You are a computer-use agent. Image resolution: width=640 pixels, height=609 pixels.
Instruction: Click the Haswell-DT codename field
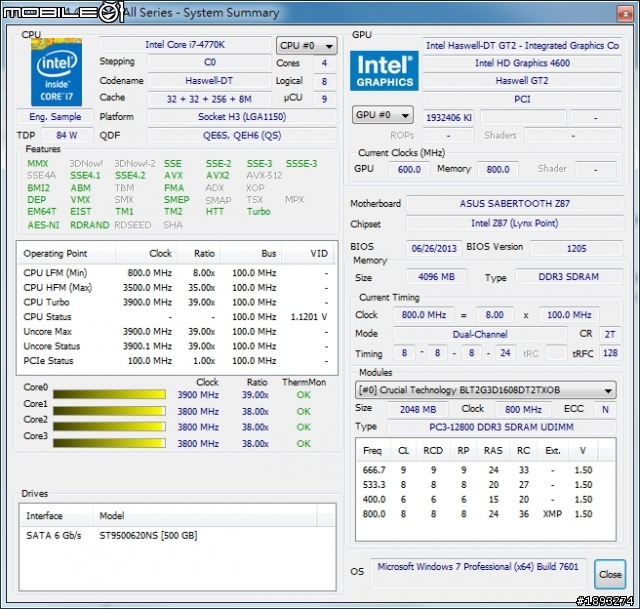209,81
